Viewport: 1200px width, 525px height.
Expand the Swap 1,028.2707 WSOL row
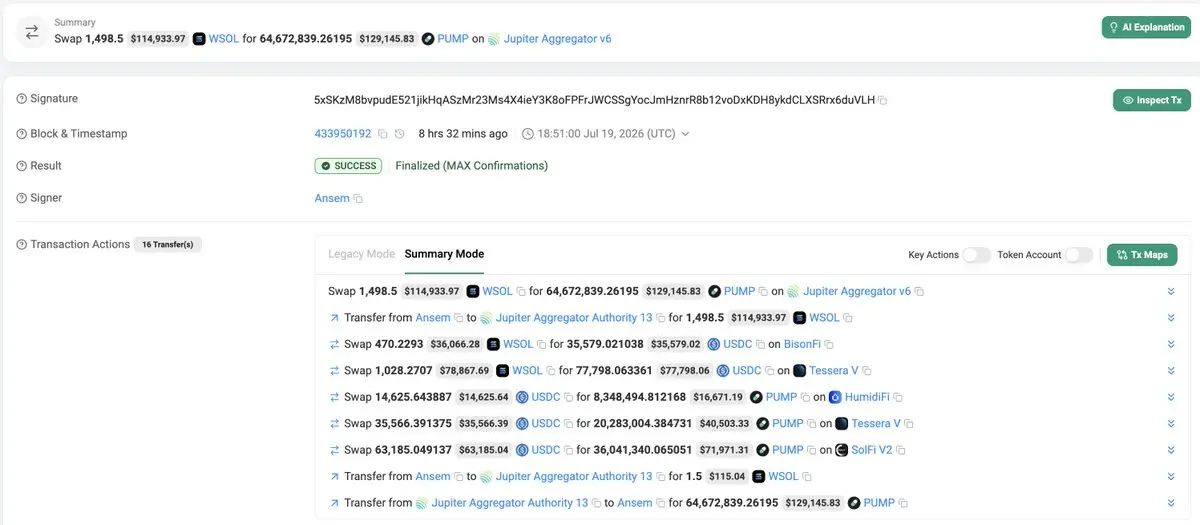pos(1171,371)
